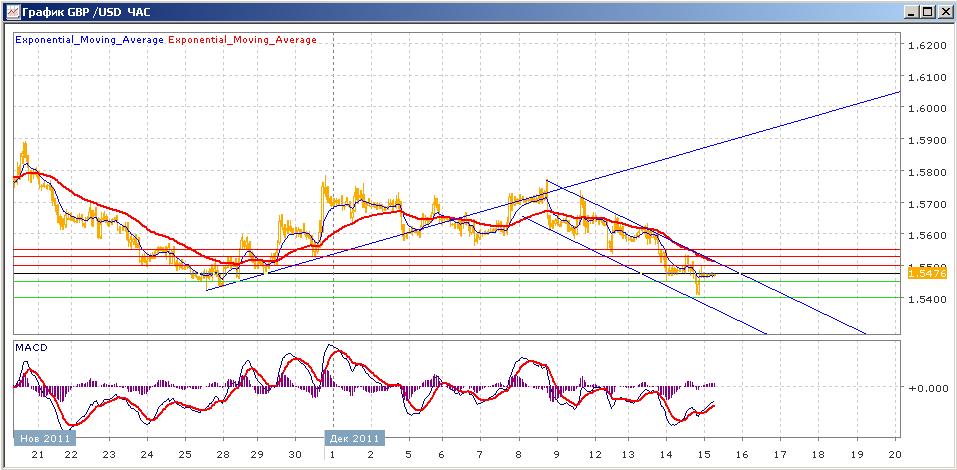Click date label 29 on time axis

[x=257, y=455]
